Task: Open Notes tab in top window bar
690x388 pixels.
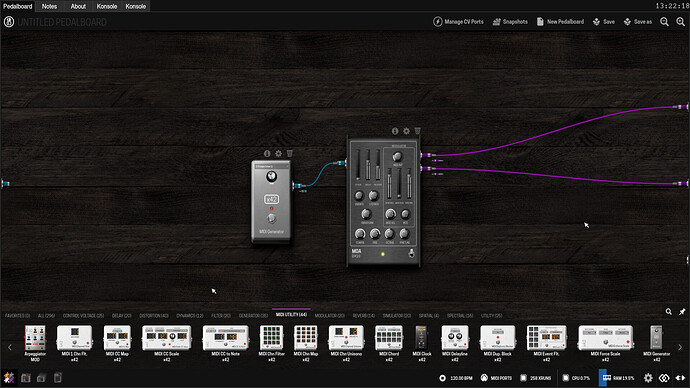Action: [49, 6]
